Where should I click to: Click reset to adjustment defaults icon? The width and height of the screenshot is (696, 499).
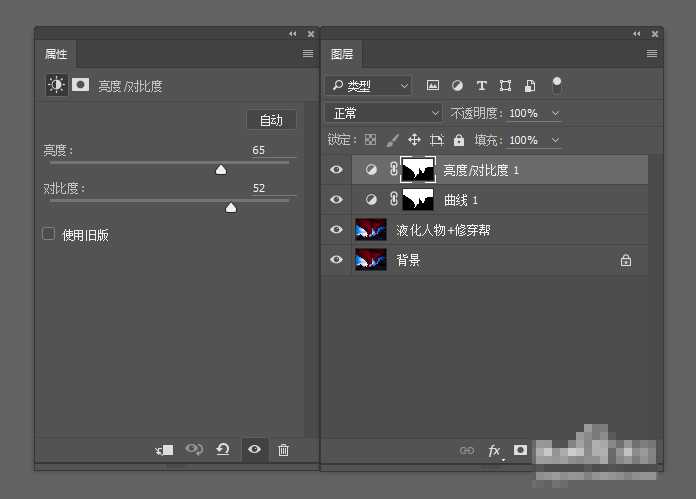pos(223,450)
